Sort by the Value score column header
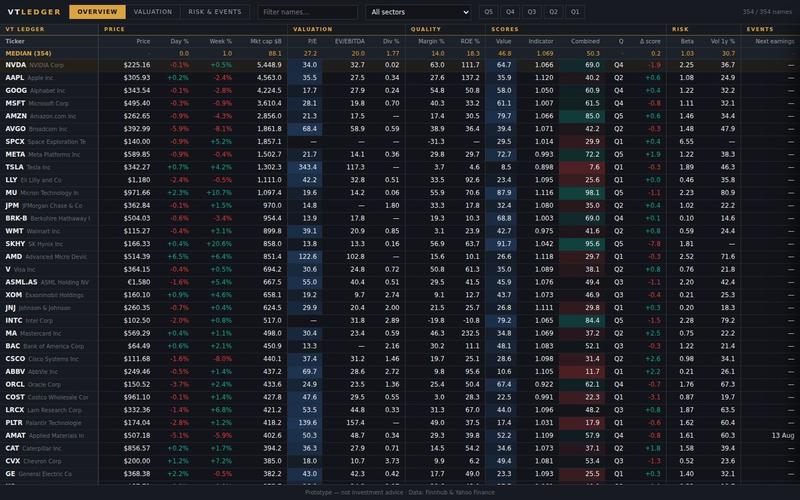 [x=501, y=41]
